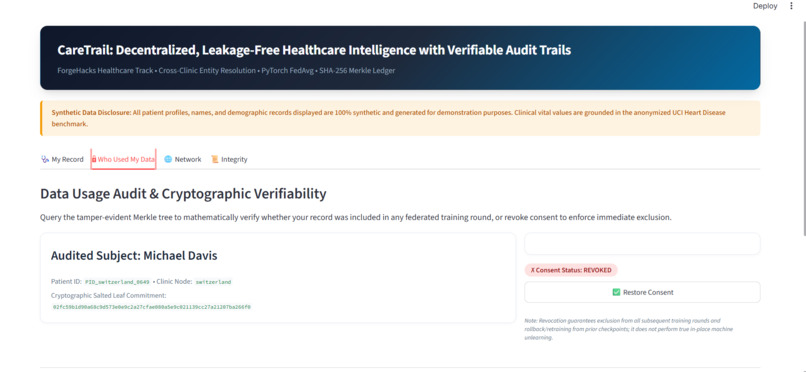
Task: Click the ForgeHacks Healthcare Track subtitle
Action: [x=226, y=70]
